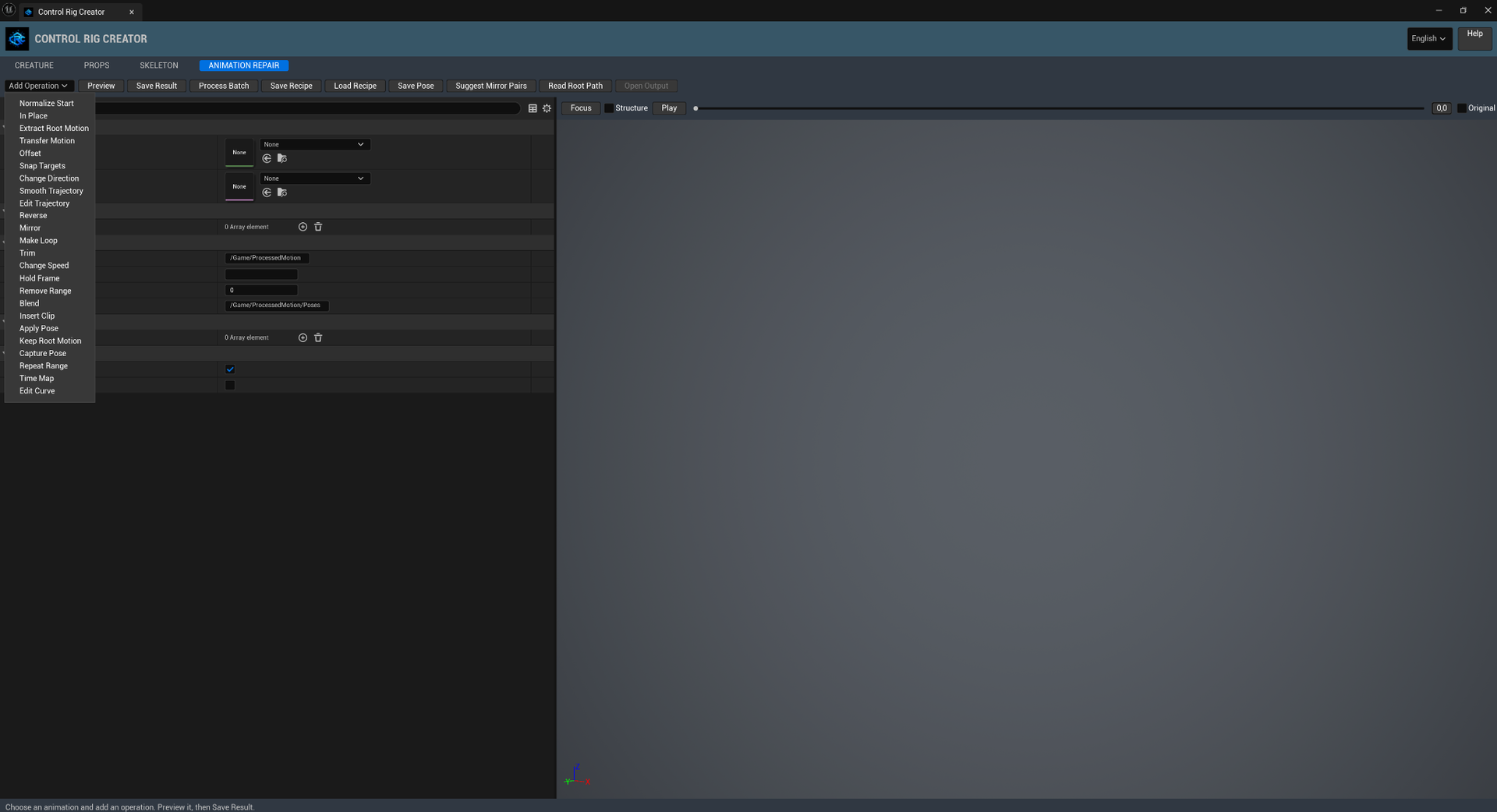Click the Unreal Engine logo in title bar
1497x812 pixels.
click(9, 10)
